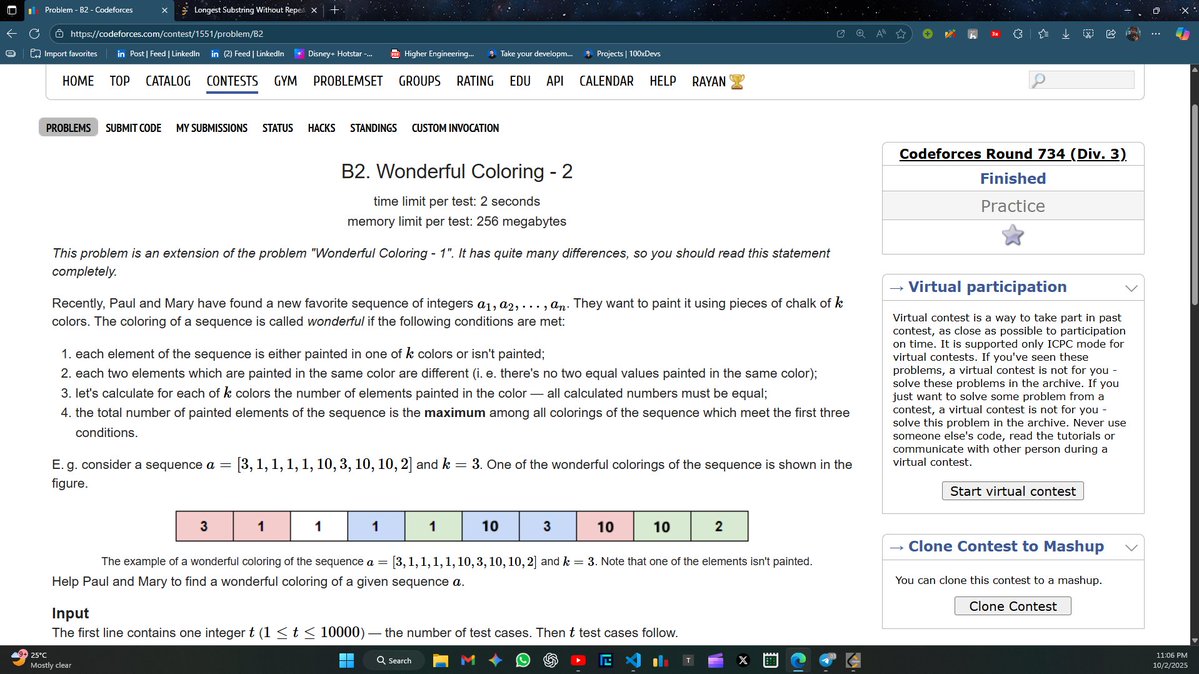This screenshot has width=1199, height=674.
Task: Go to HOME in Codeforces menu
Action: [78, 81]
